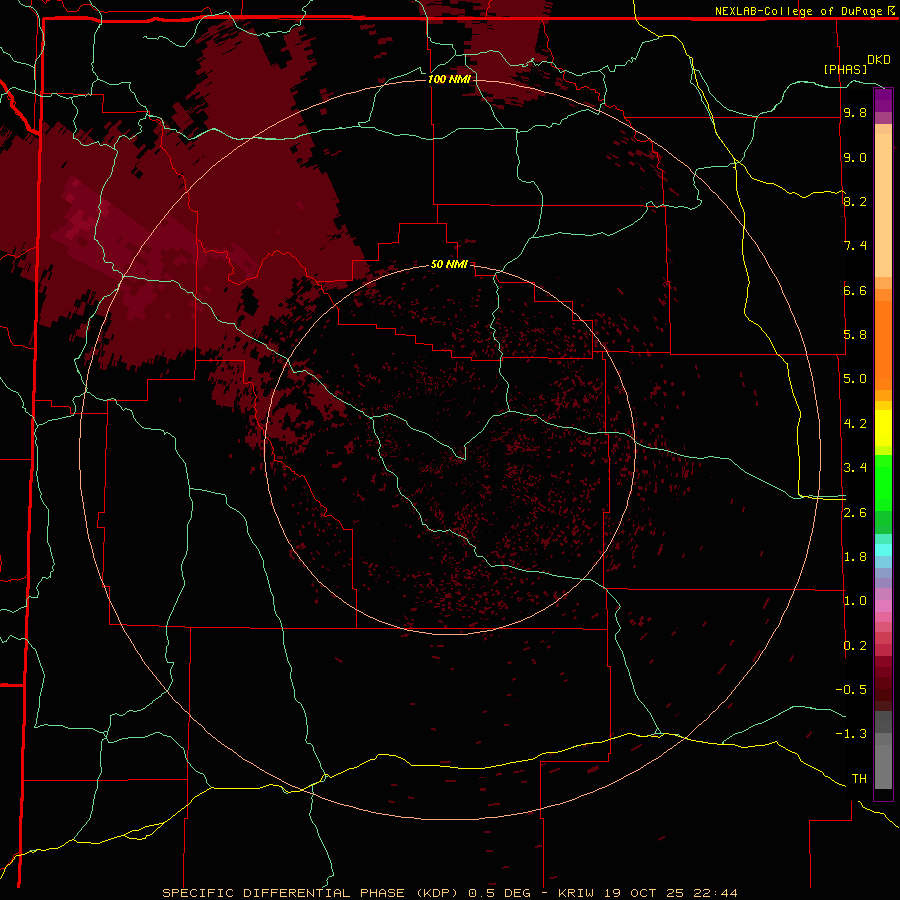900x900 pixels.
Task: Click the DKD label above the color scale
Action: [879, 60]
